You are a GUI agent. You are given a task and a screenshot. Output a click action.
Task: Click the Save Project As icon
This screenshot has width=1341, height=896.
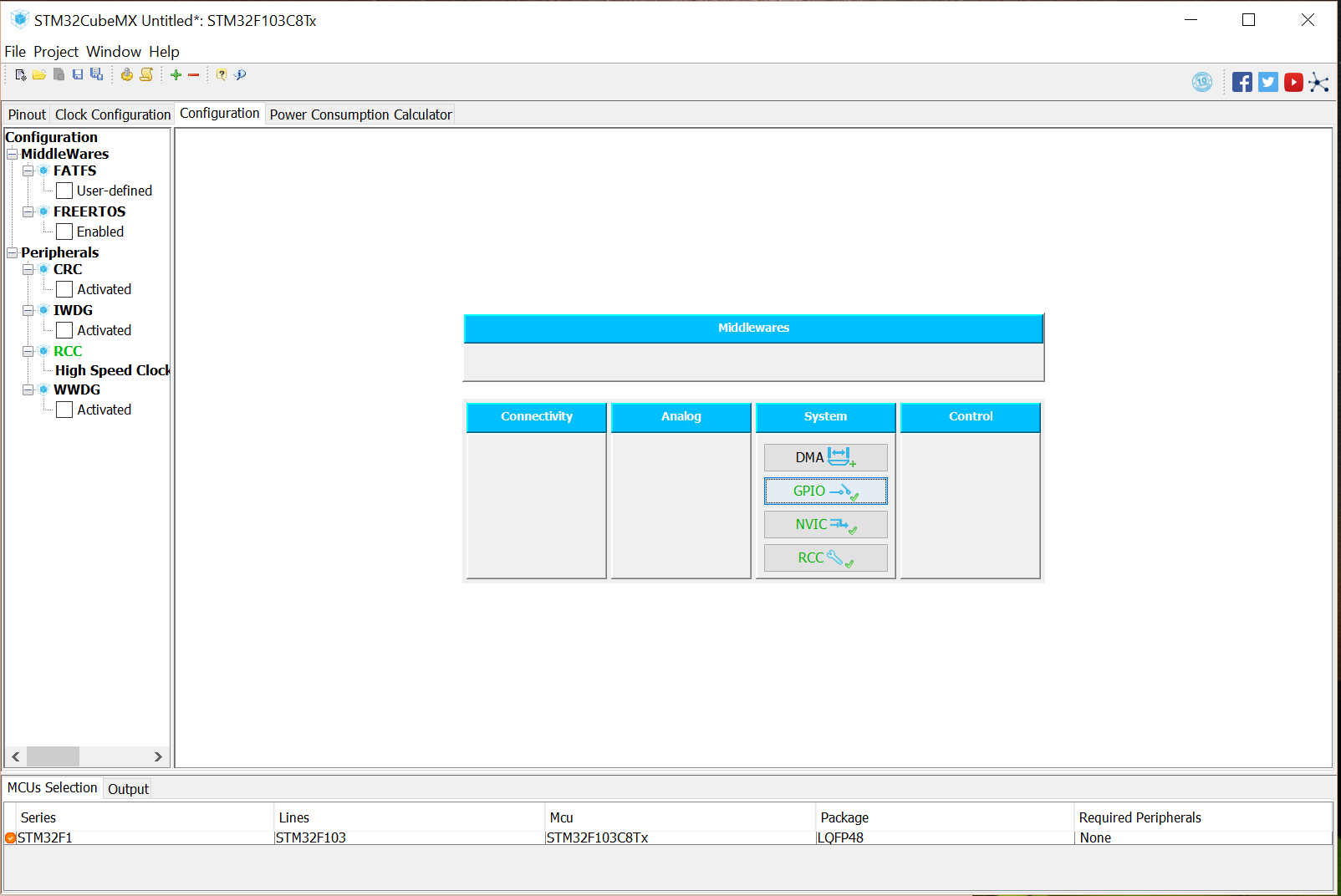point(97,74)
